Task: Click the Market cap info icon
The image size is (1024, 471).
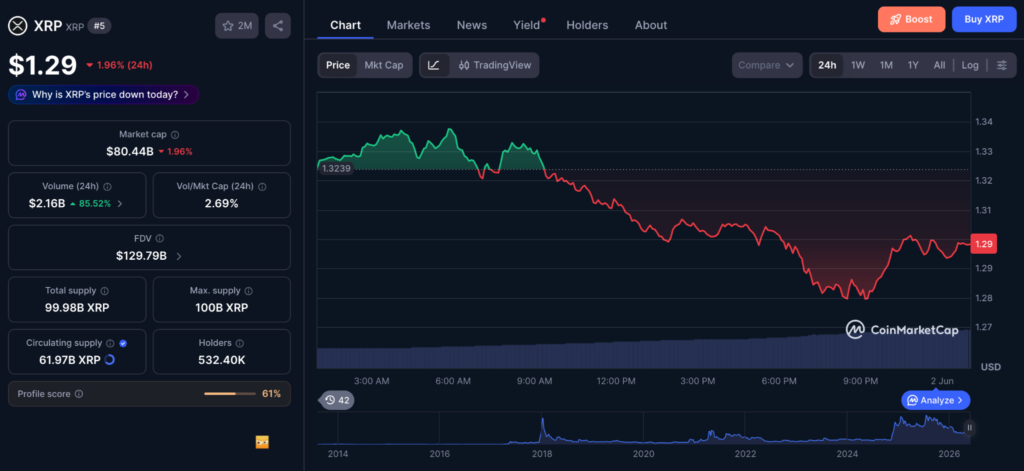Action: [175, 135]
